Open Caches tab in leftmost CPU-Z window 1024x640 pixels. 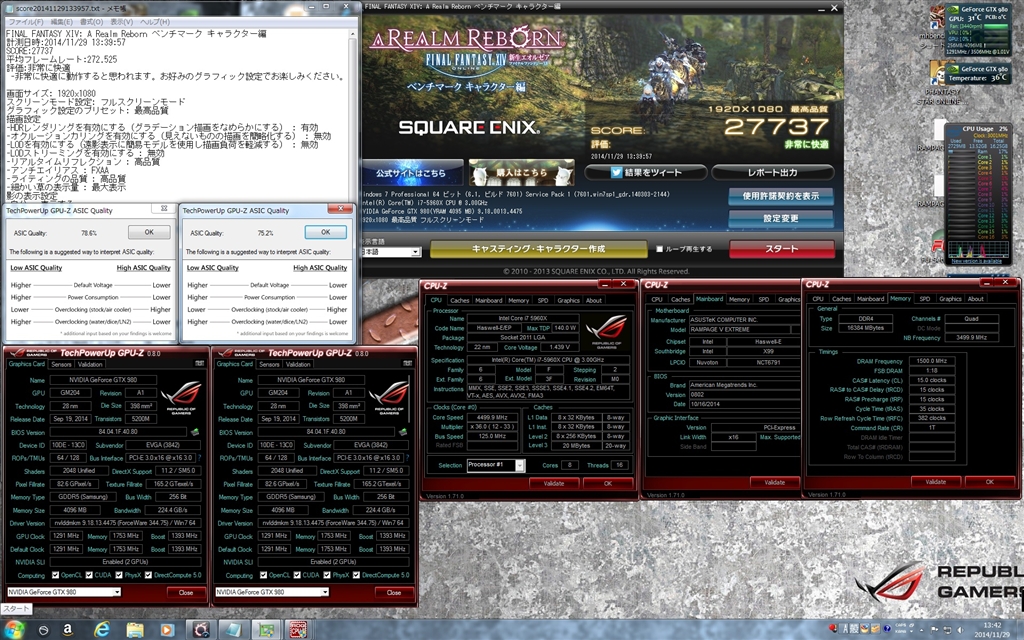coord(460,300)
